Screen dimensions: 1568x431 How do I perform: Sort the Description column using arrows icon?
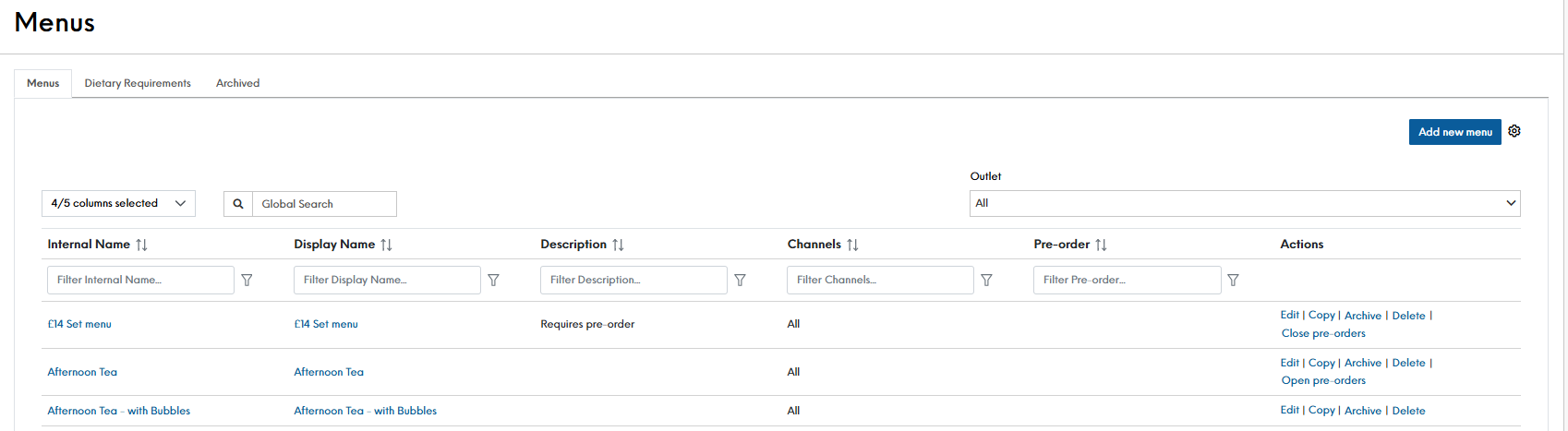click(618, 245)
